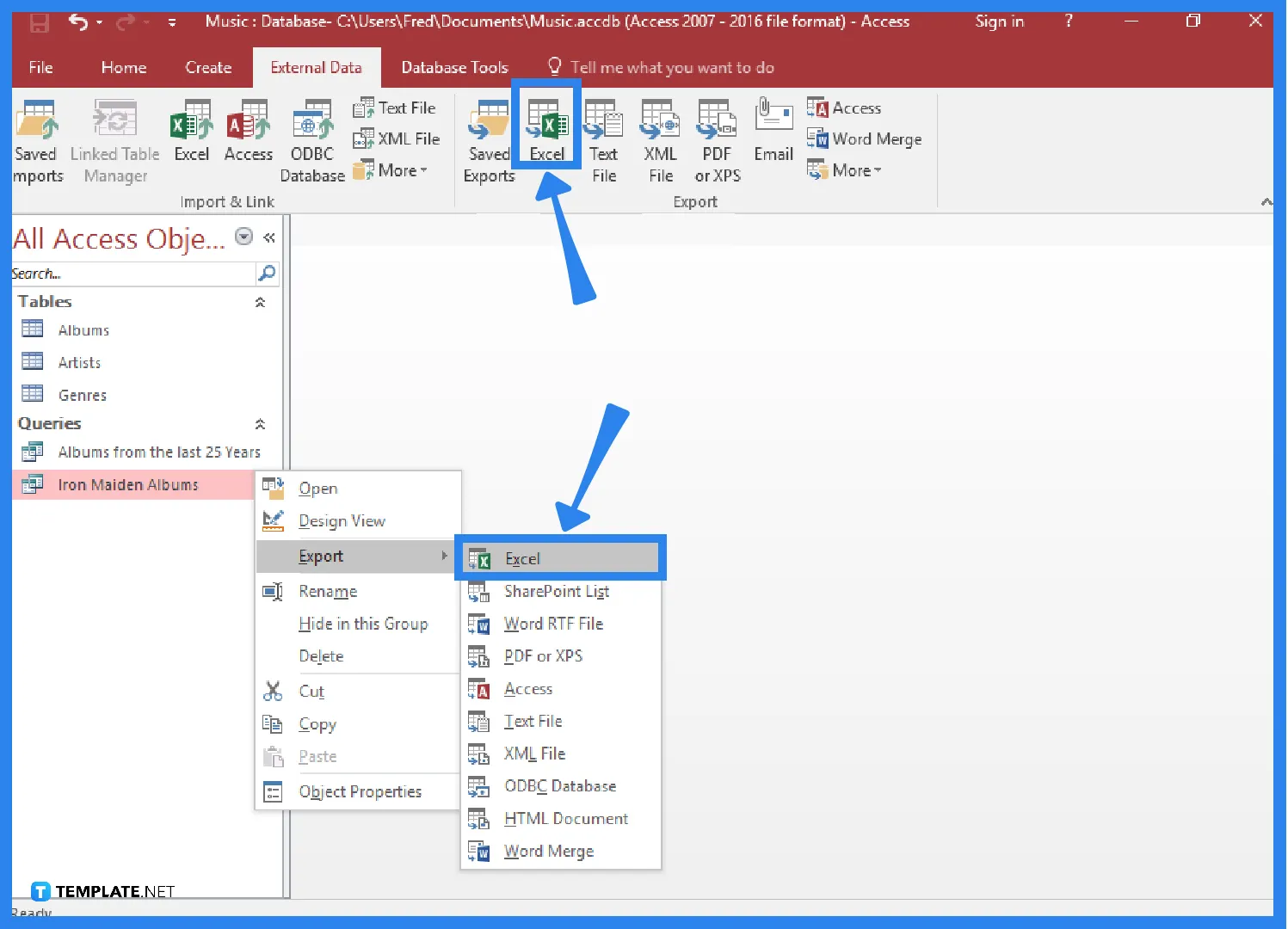Collapse the Queries group
The height and width of the screenshot is (929, 1288).
260,423
